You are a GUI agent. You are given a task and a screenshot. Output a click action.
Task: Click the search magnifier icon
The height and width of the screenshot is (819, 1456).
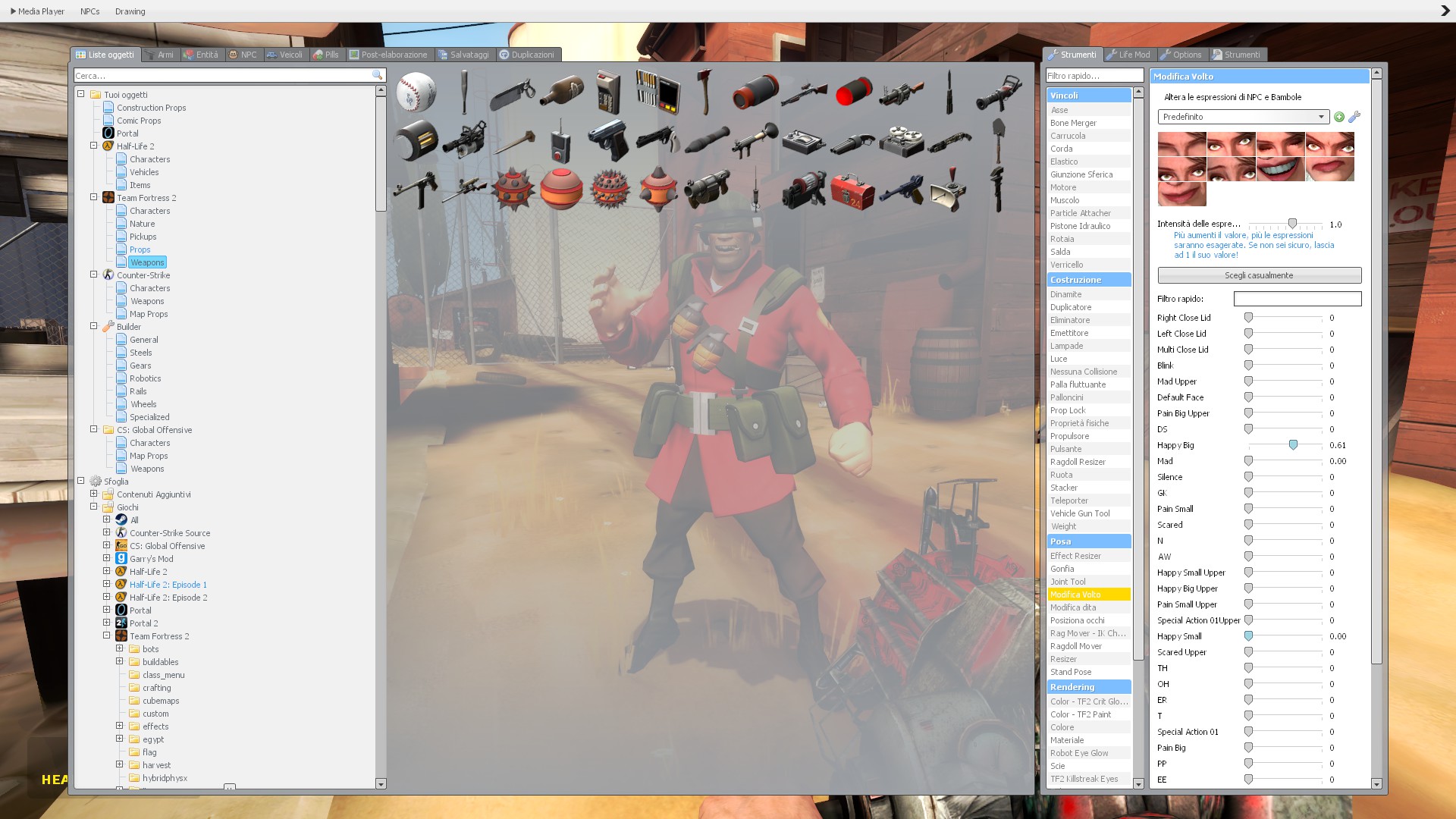[377, 76]
